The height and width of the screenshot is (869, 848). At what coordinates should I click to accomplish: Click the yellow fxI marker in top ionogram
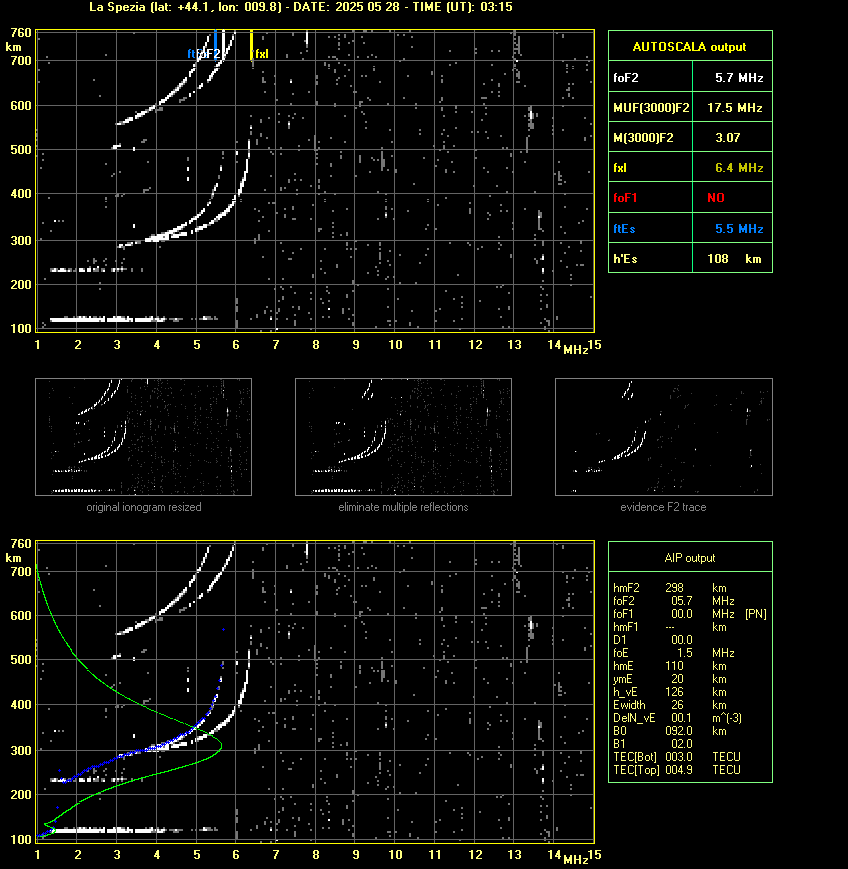[252, 44]
